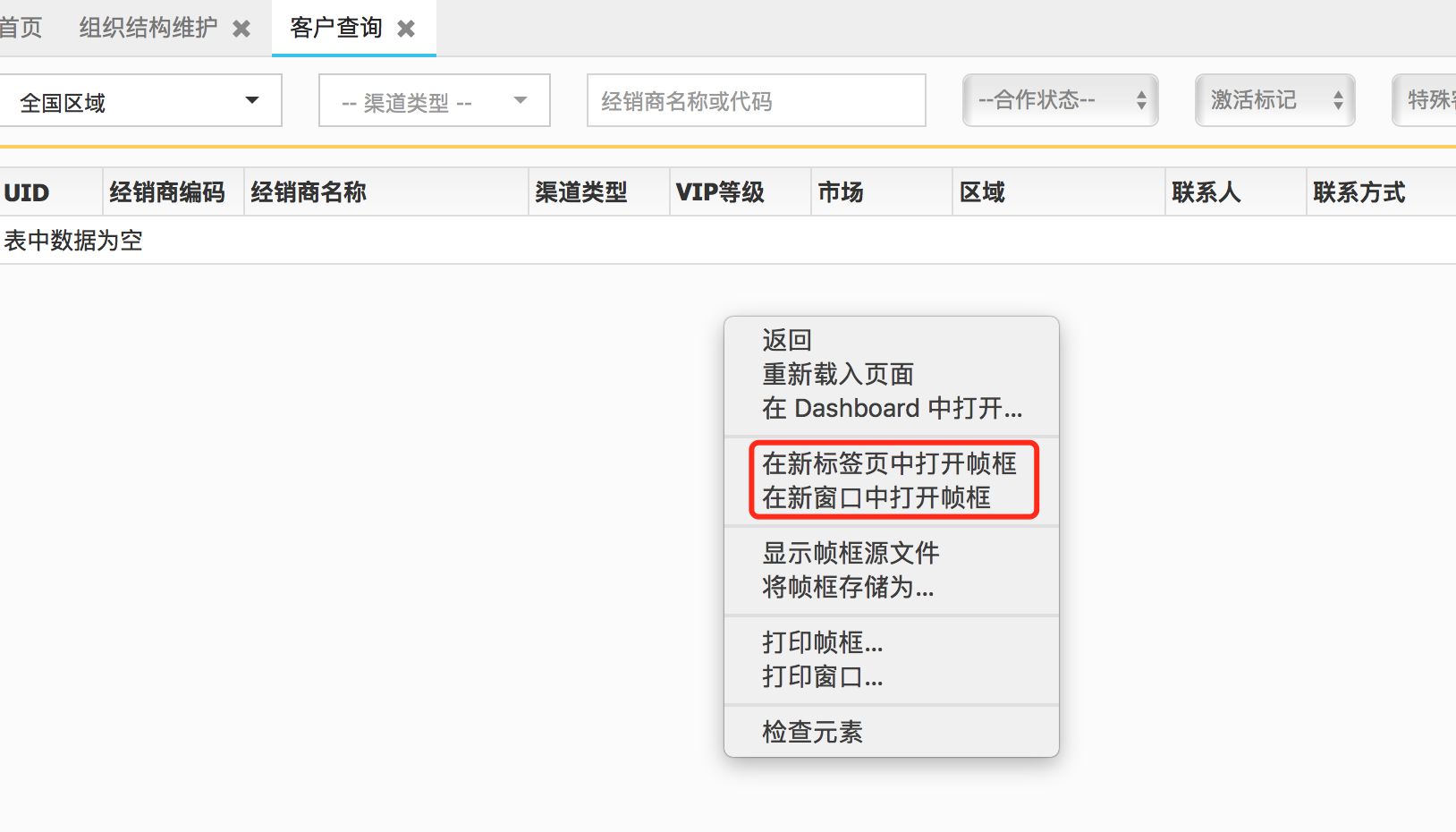
Task: Click the 经销商名称 column header
Action: coord(308,191)
